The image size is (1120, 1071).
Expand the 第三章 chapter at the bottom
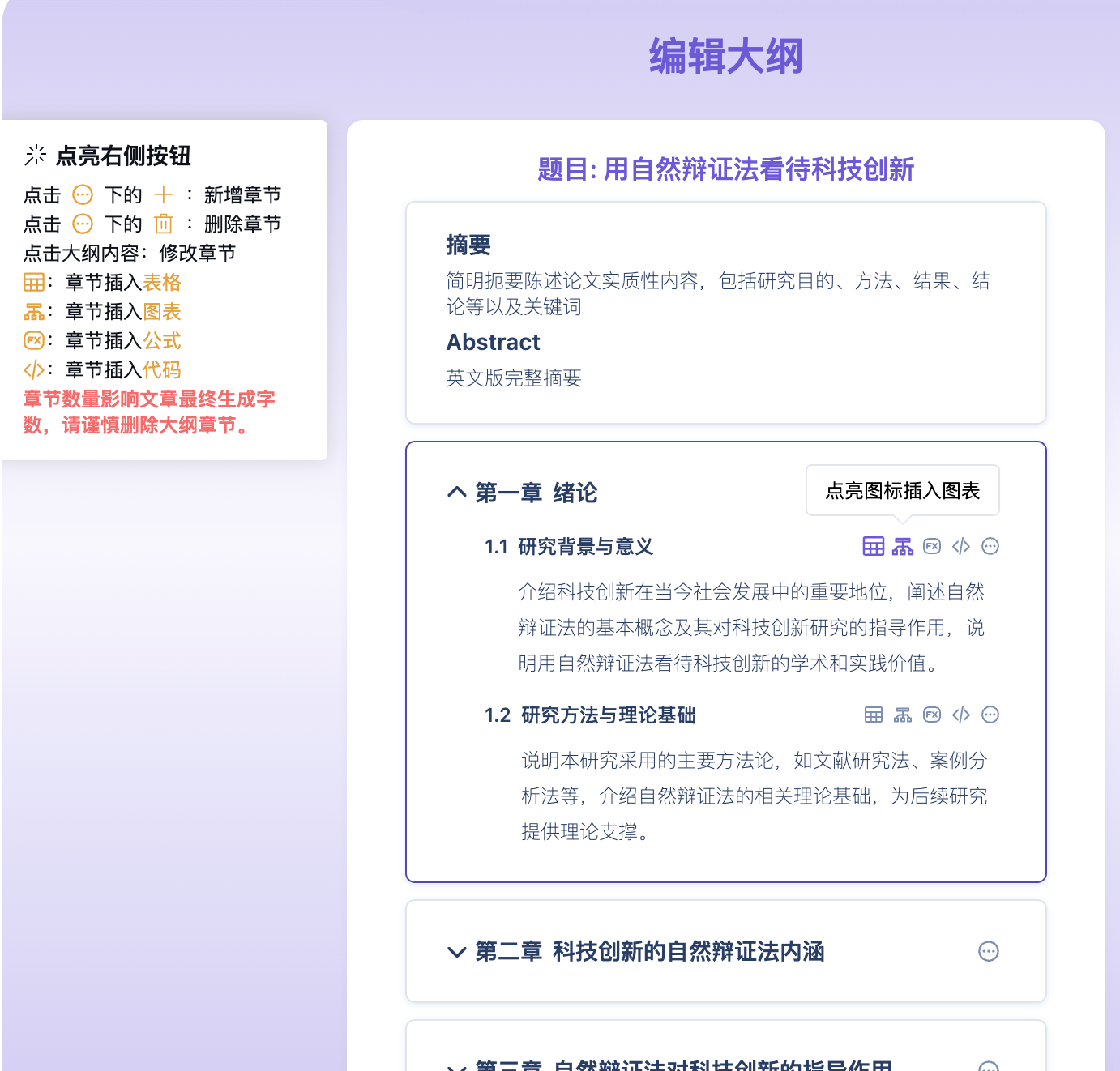[x=455, y=1068]
